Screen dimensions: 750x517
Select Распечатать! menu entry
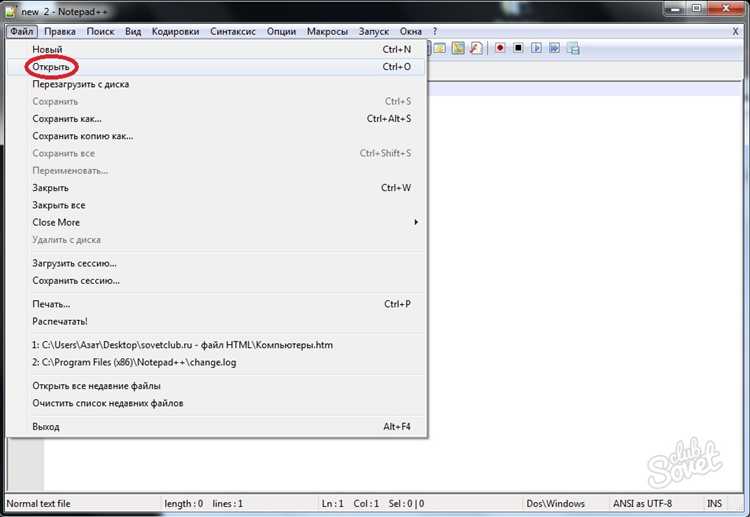click(x=216, y=321)
